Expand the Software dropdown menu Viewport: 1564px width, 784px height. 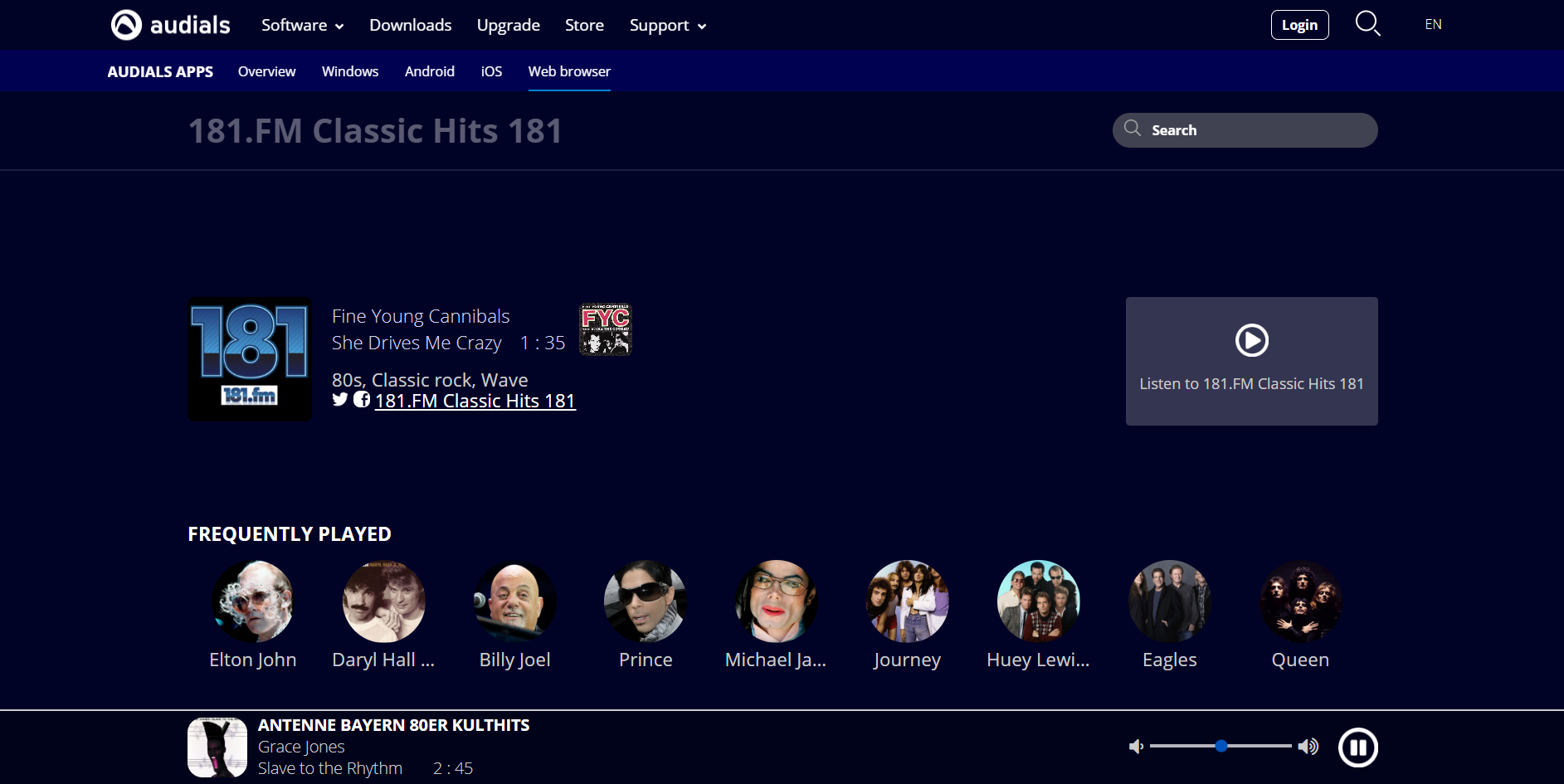(x=302, y=26)
